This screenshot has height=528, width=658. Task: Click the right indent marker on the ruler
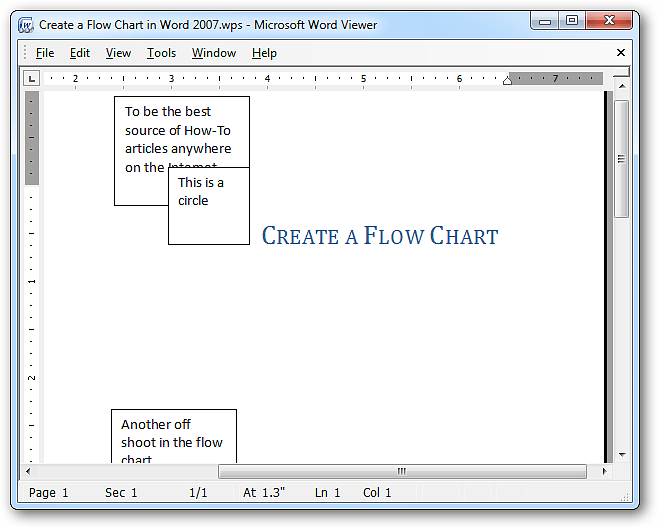pos(507,80)
